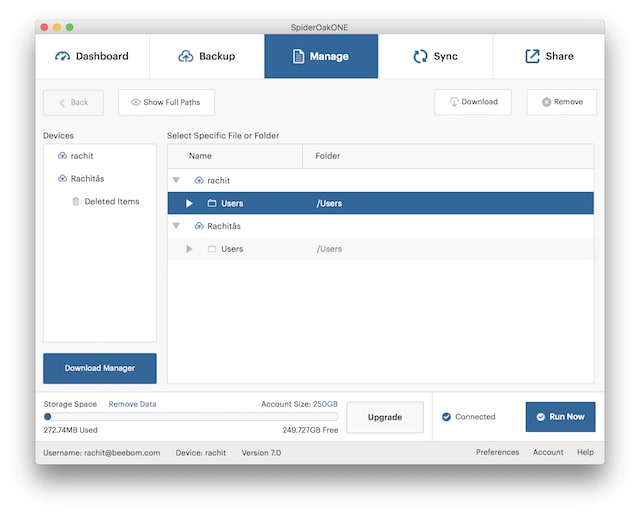Click cloud icon of rachit tree row

tap(199, 180)
